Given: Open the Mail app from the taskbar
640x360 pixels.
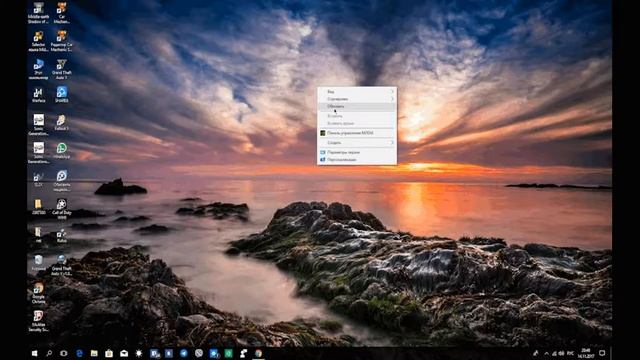Looking at the screenshot, I should 124,353.
